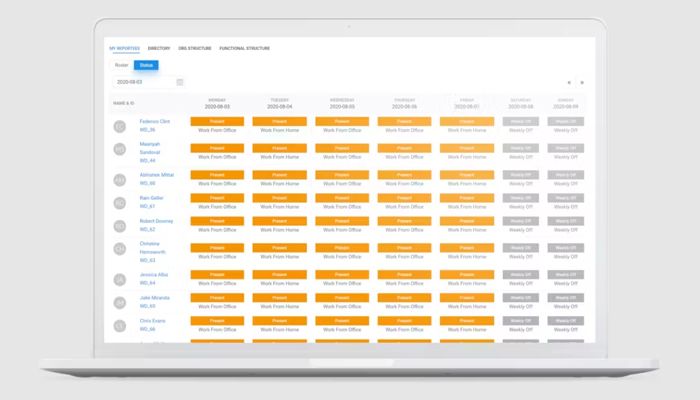Screen dimensions: 700x400
Task: Click Jake Miranda's Monday Present badge
Action: (x=217, y=298)
